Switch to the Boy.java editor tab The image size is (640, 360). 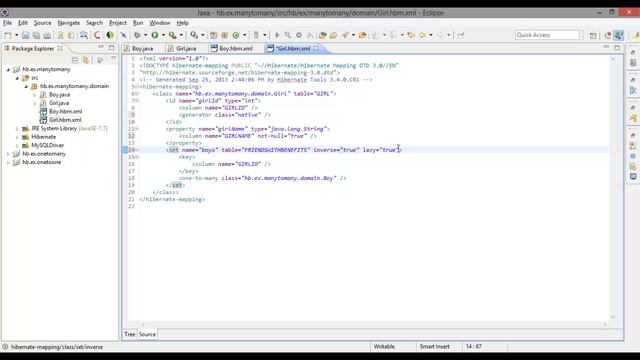tap(142, 48)
